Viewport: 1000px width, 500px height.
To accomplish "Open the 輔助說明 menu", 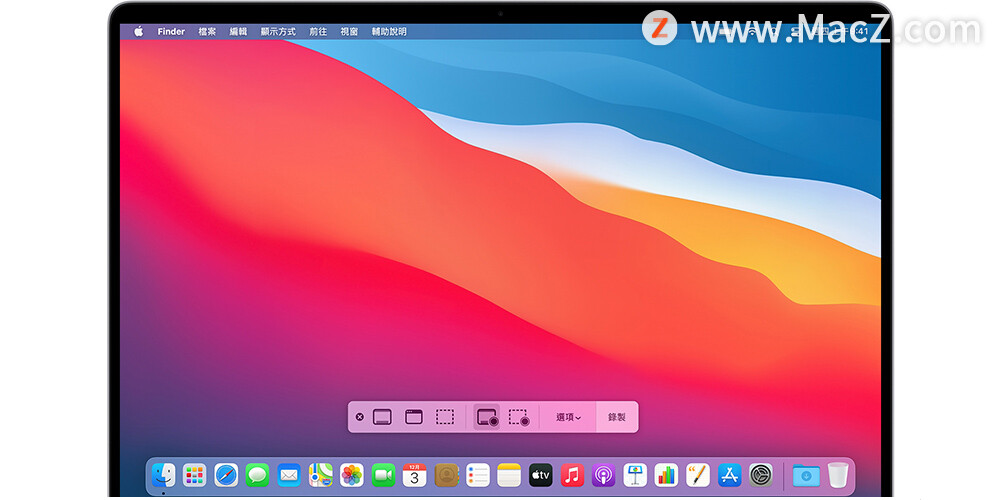I will 389,31.
